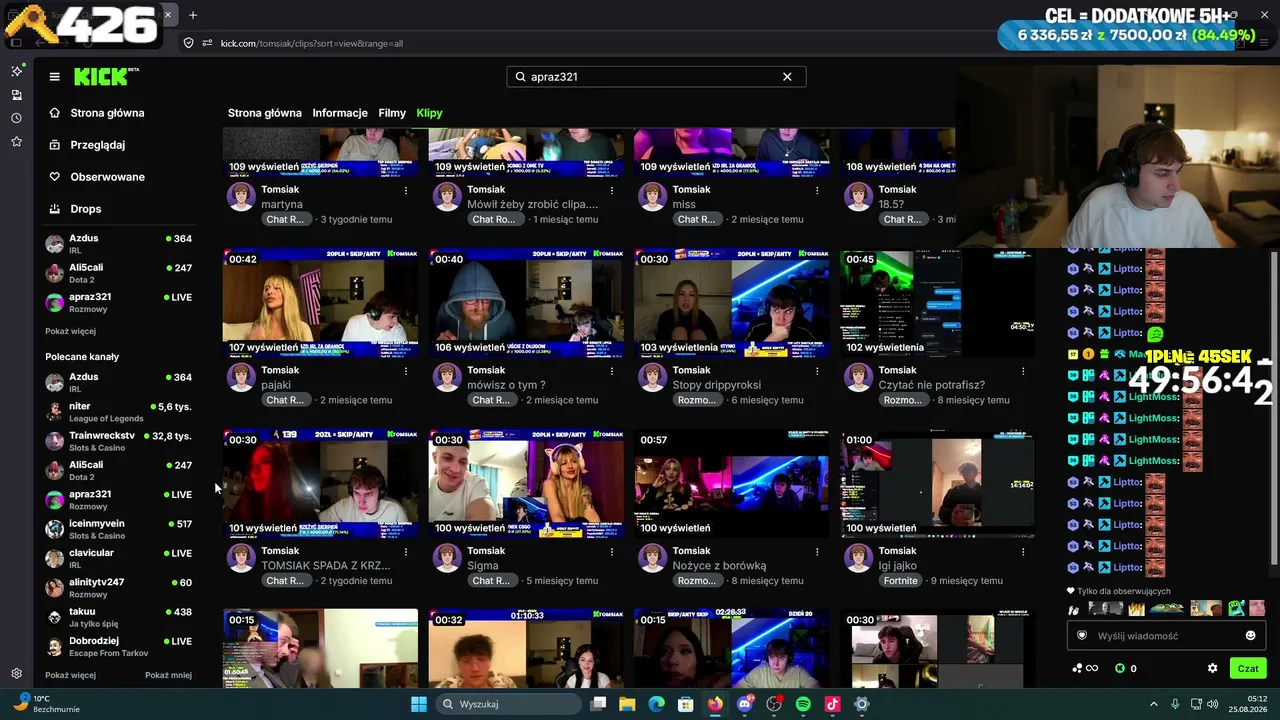Open the chat emoji picker
1280x720 pixels.
[1250, 636]
